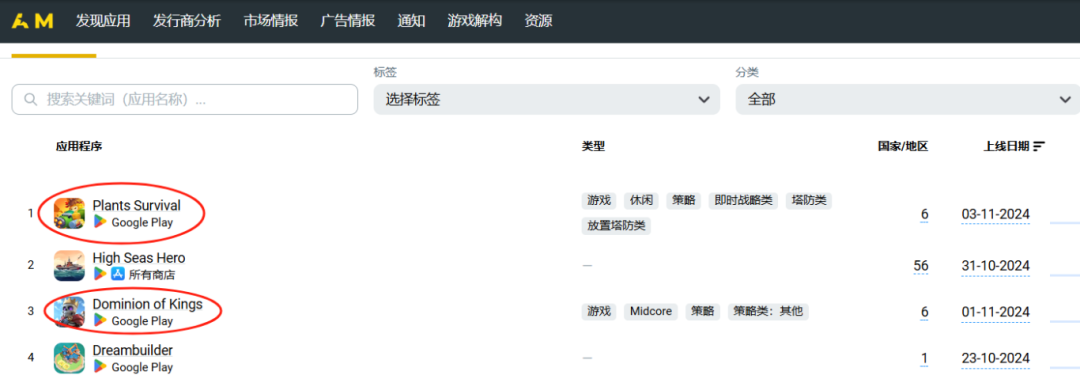Click release date 31-10-2024

pyautogui.click(x=996, y=266)
